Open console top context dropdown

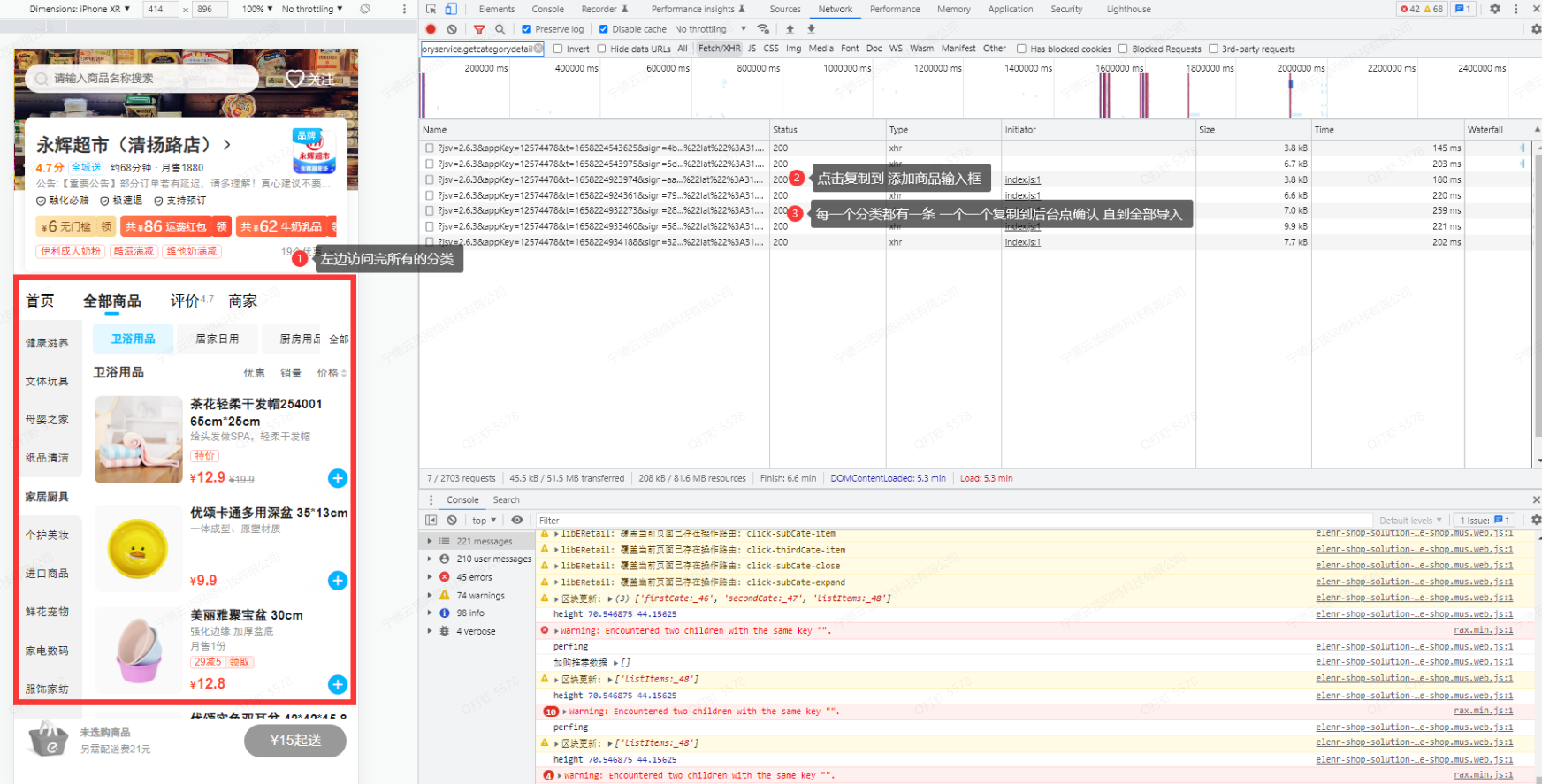point(484,521)
